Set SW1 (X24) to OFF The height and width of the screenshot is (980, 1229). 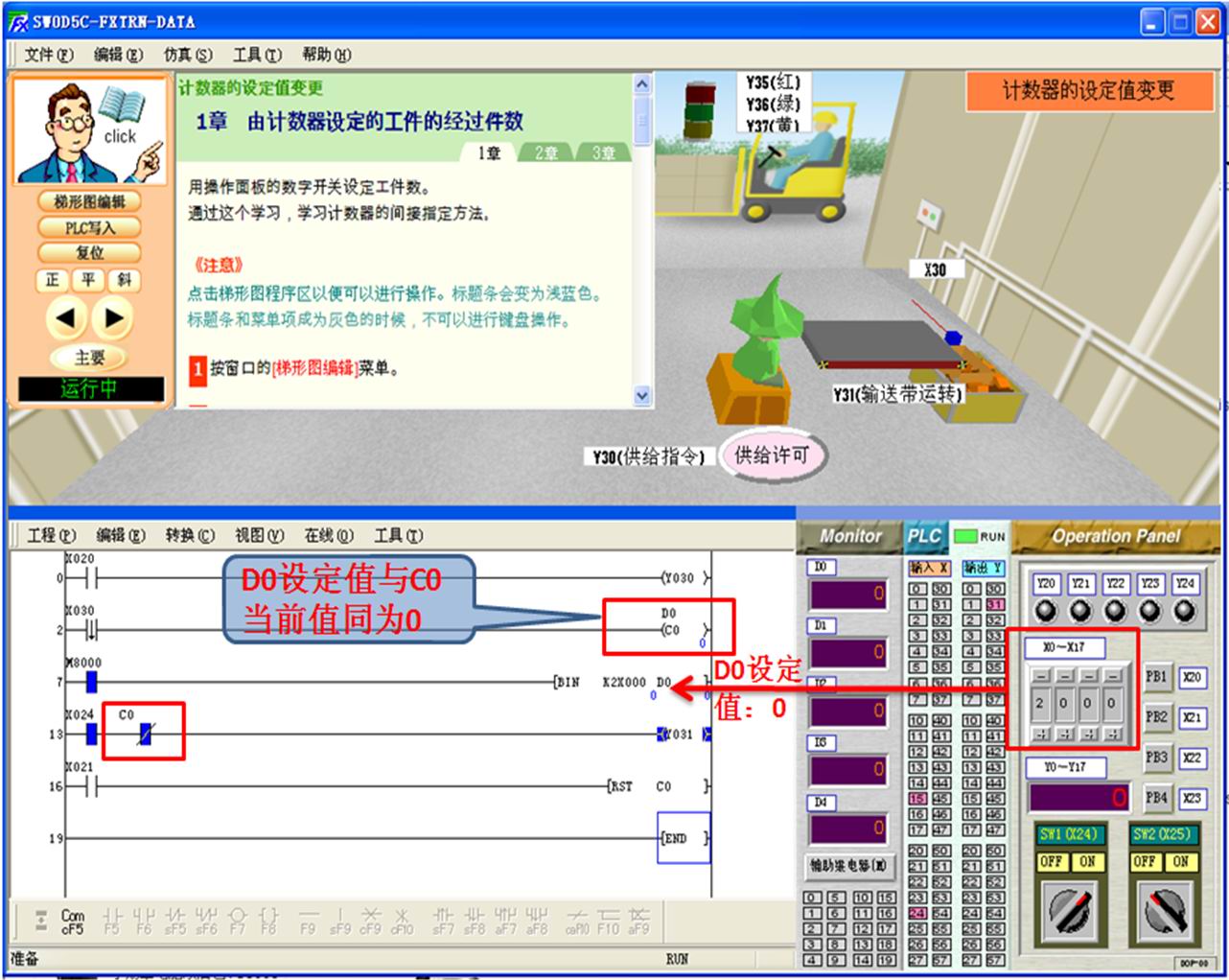[1051, 862]
